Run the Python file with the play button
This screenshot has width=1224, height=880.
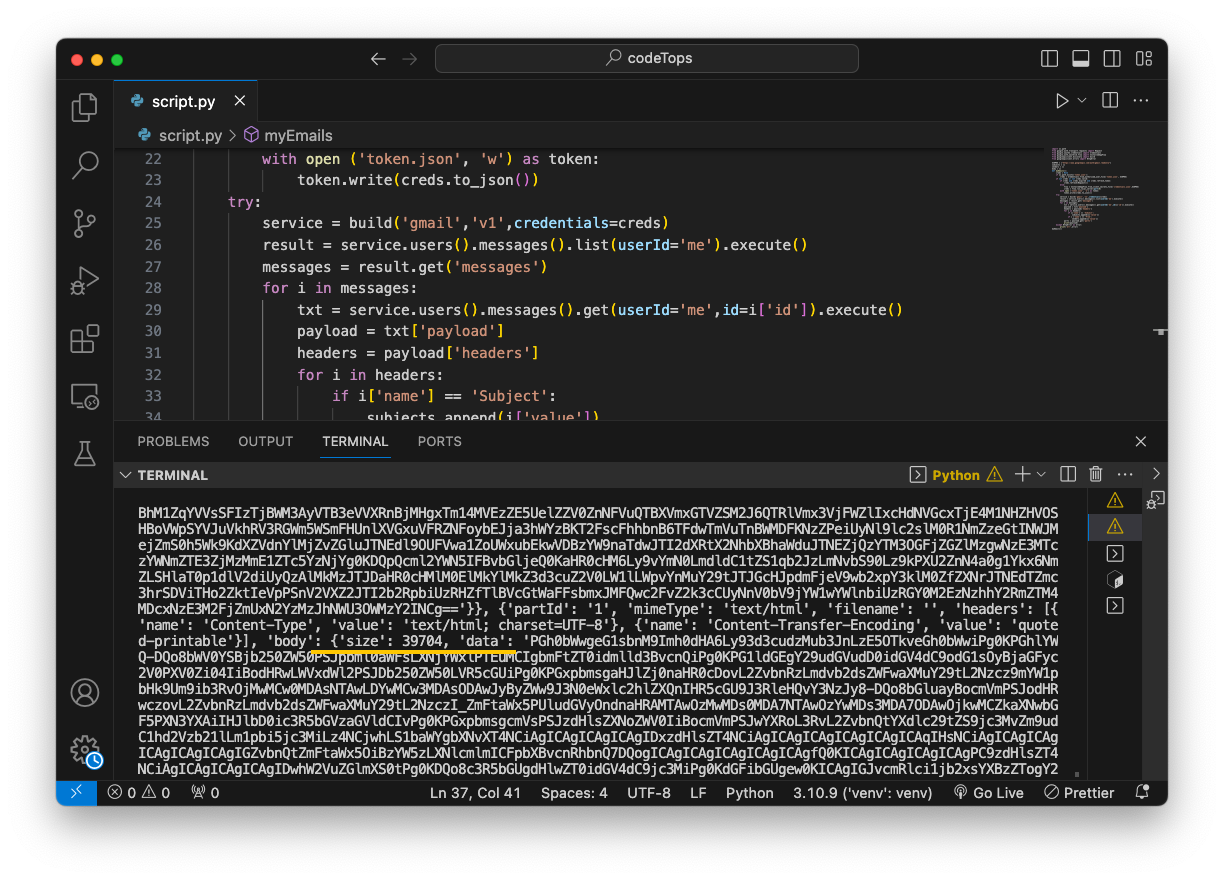coord(1062,101)
